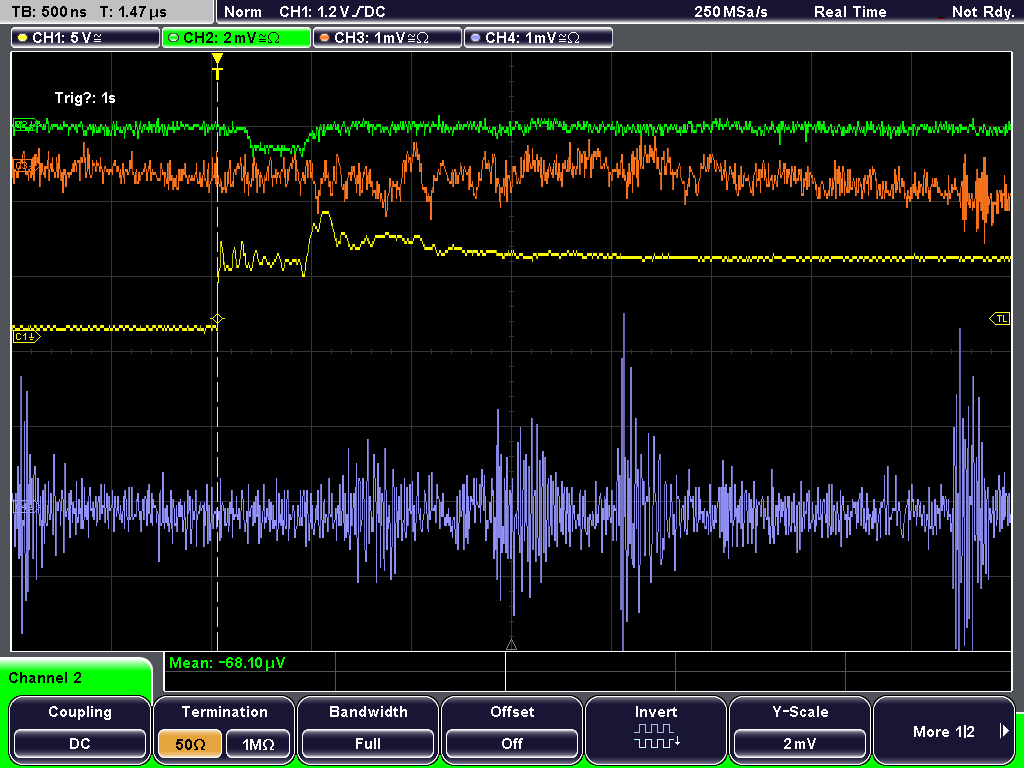The width and height of the screenshot is (1024, 768).
Task: Open the Y-Scale 2 mV field
Action: click(799, 744)
